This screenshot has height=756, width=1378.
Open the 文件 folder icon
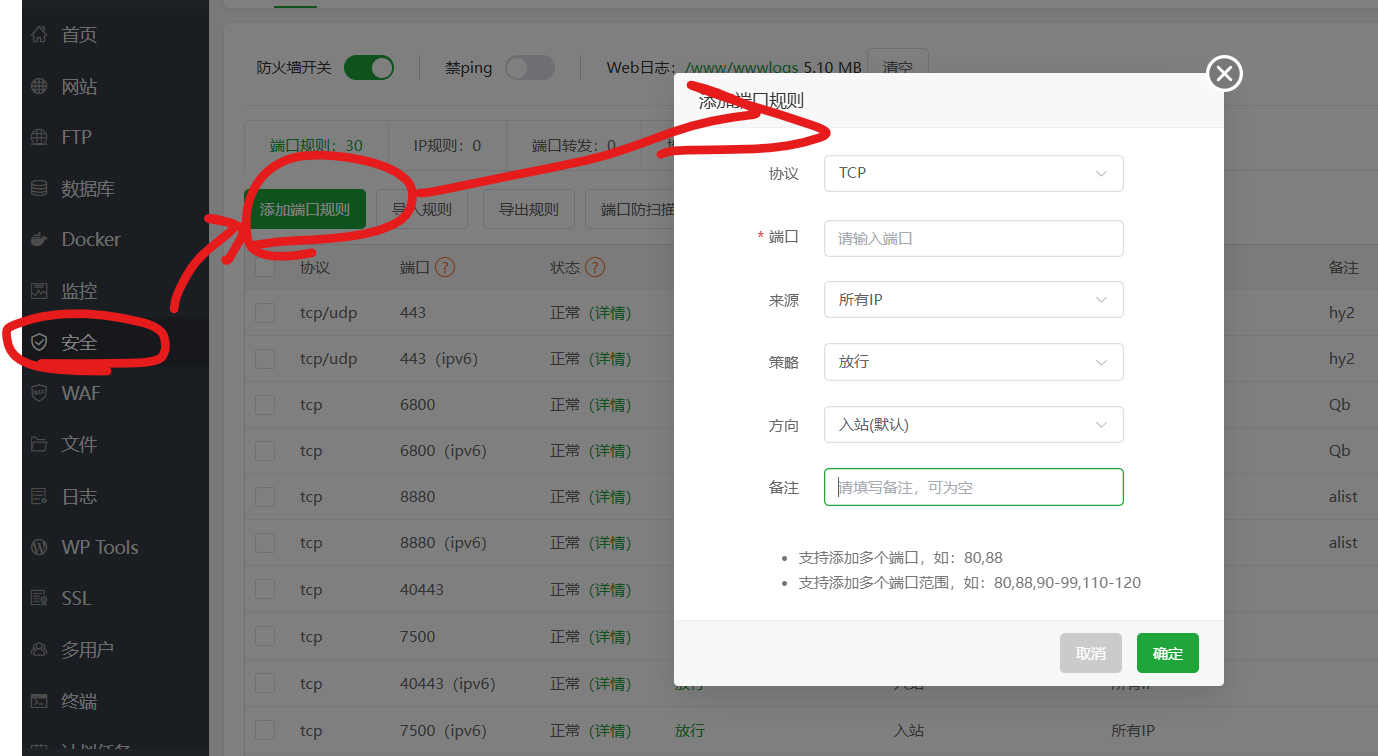click(39, 444)
